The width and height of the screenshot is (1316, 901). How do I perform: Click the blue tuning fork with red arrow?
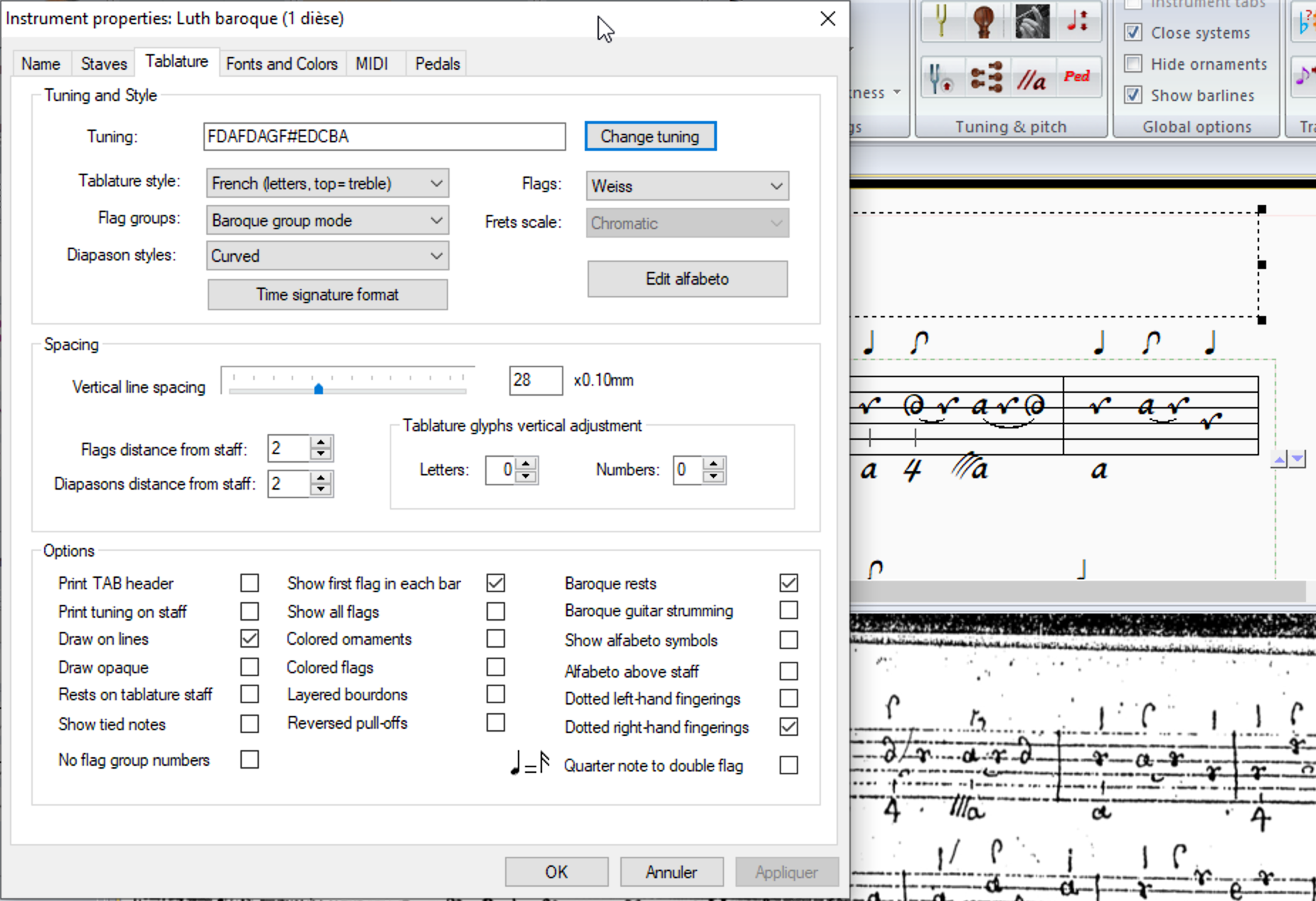coord(942,78)
